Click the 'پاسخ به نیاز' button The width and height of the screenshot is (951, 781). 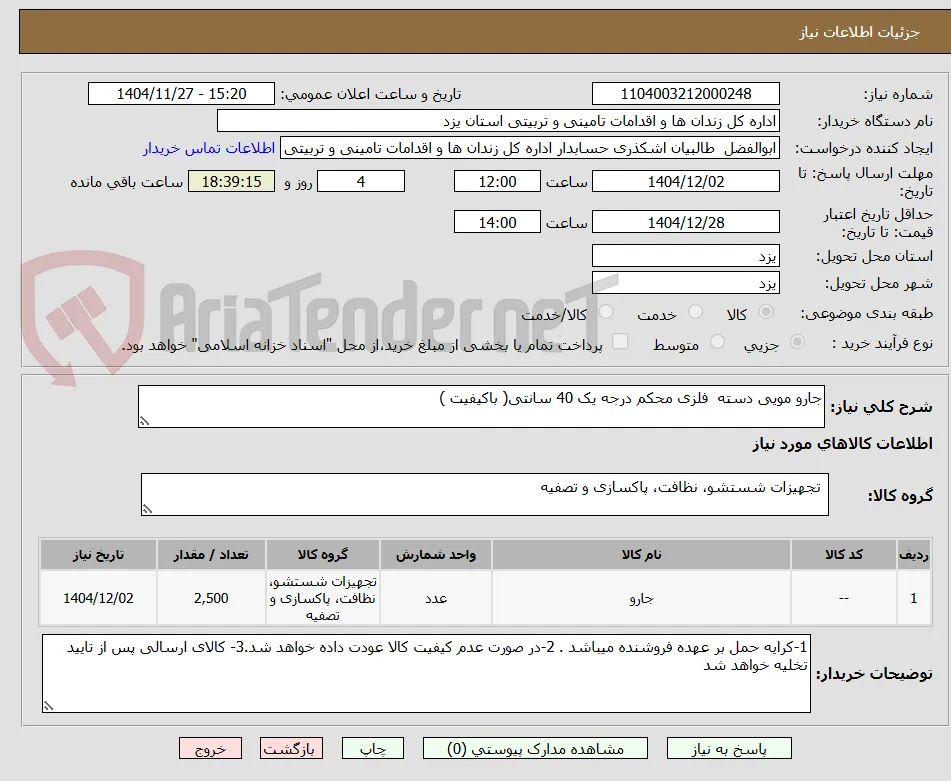(x=729, y=748)
